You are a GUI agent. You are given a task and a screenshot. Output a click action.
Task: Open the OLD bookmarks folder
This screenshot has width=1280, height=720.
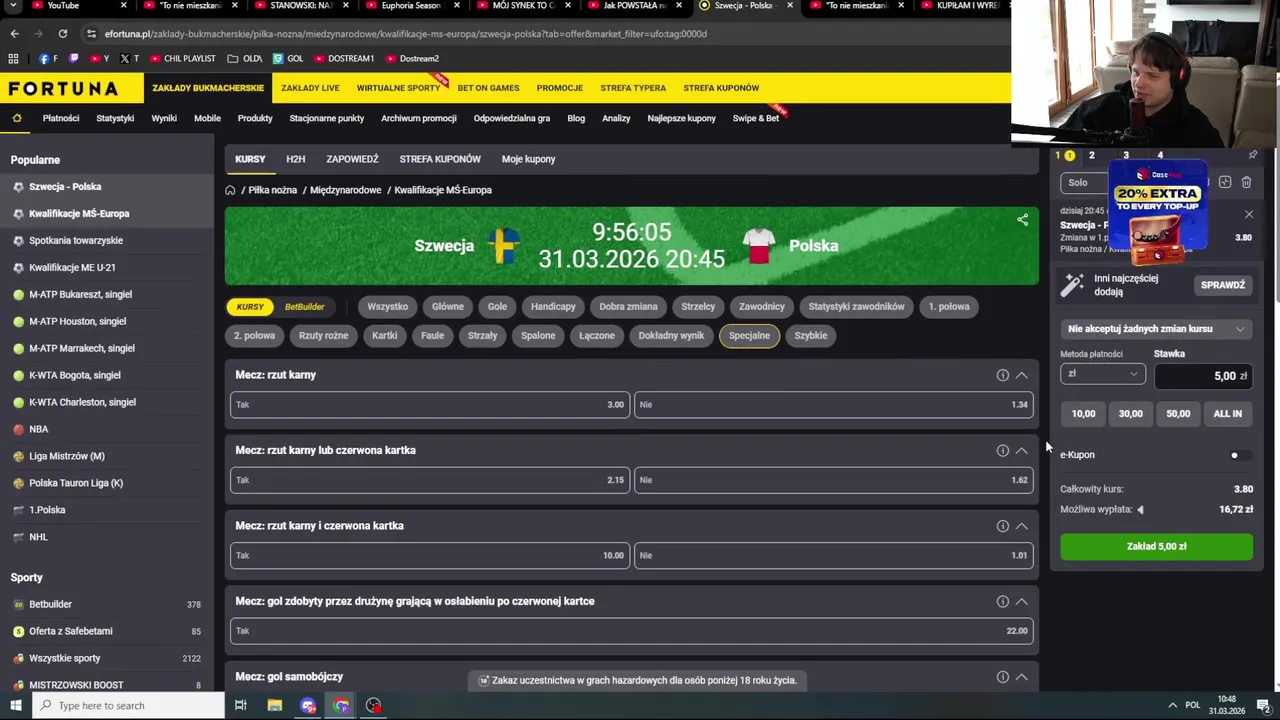coord(245,59)
